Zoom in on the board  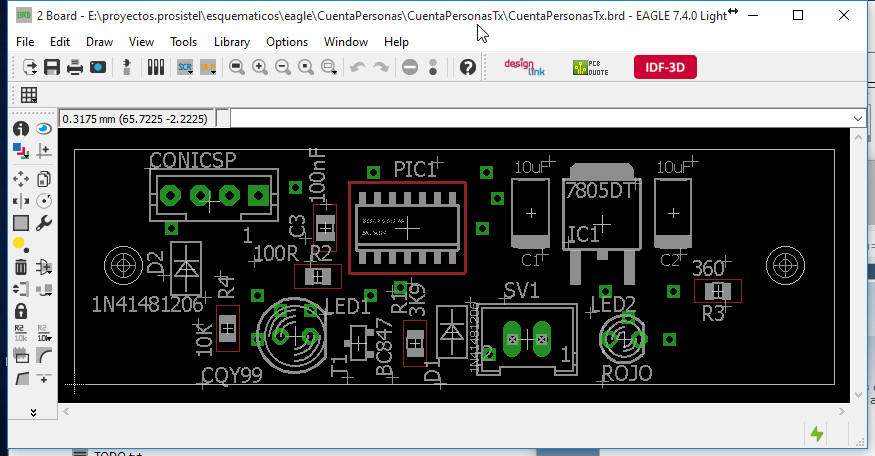click(x=259, y=68)
